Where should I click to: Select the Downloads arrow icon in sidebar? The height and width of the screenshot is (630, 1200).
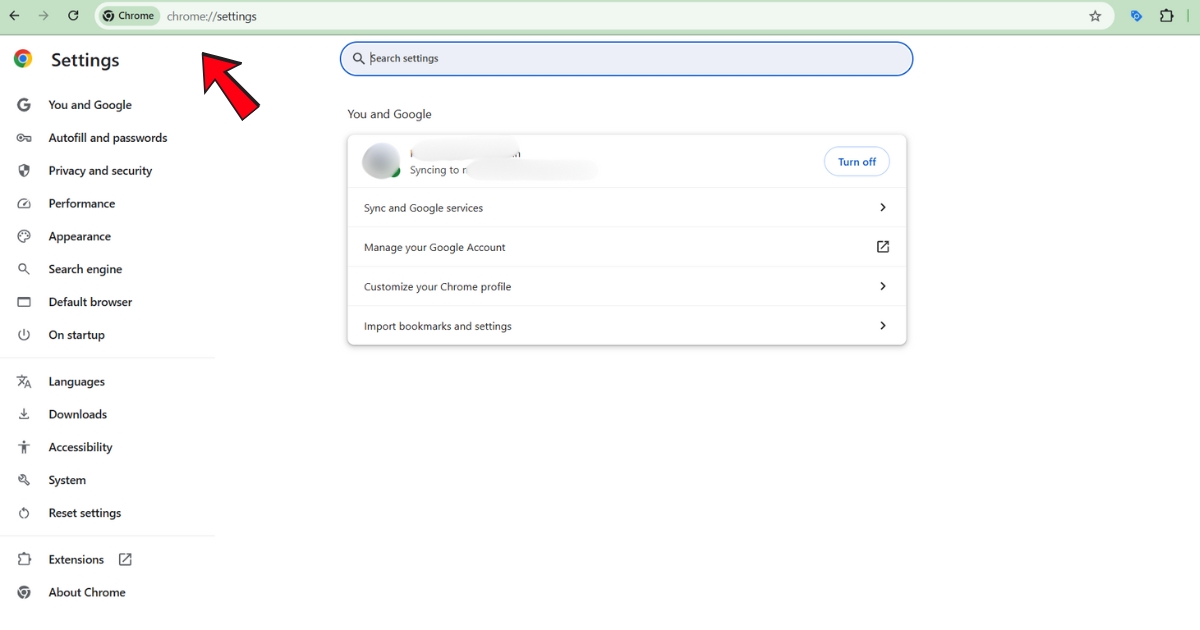23,413
